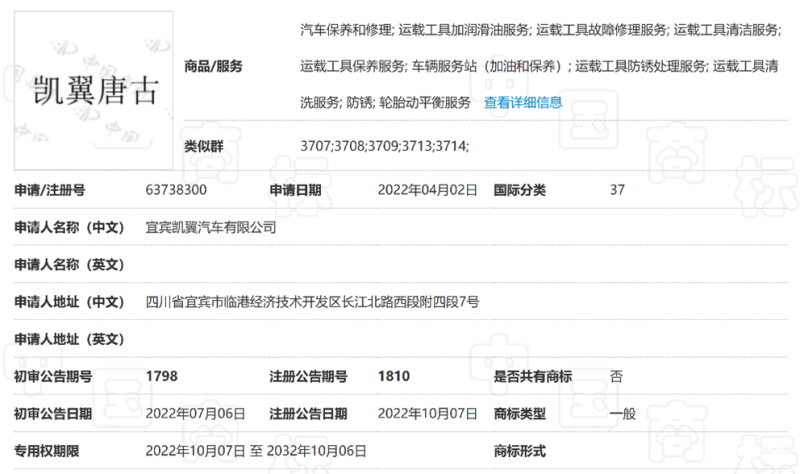Click the 商标形式 label
The image size is (800, 474).
pyautogui.click(x=519, y=451)
